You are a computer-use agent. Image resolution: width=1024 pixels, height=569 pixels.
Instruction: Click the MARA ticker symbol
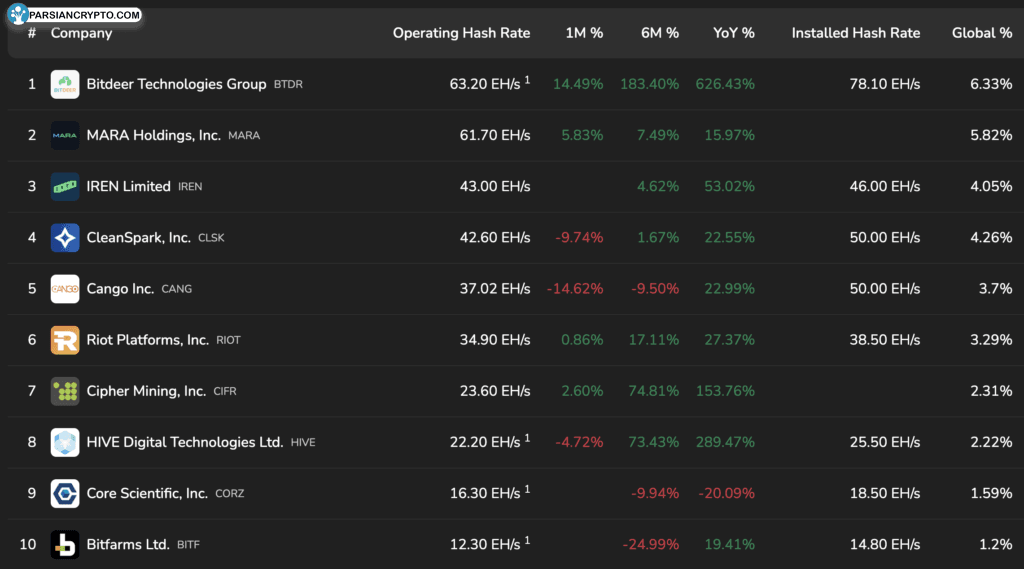coord(244,136)
